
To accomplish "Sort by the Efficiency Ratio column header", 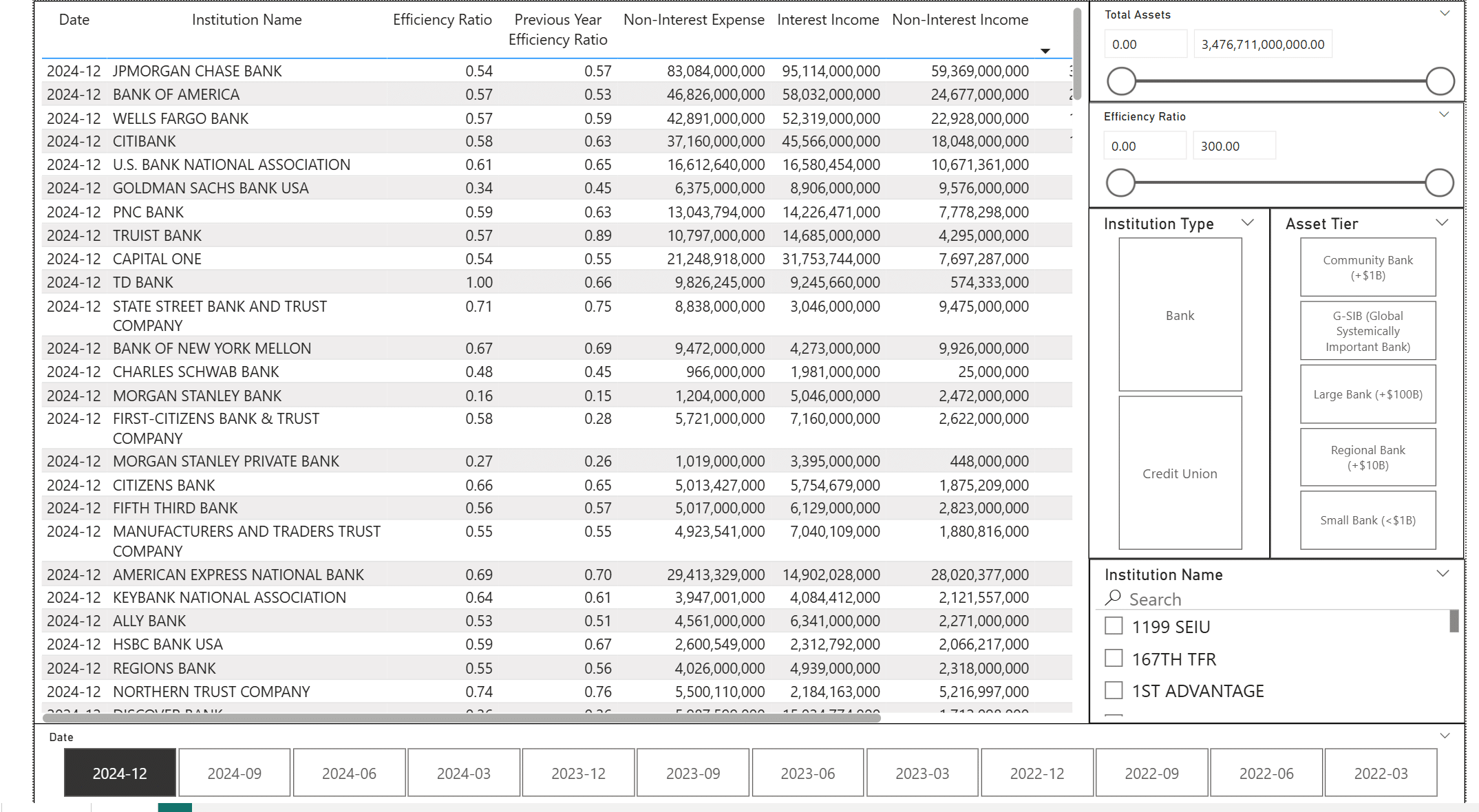I will click(x=442, y=20).
